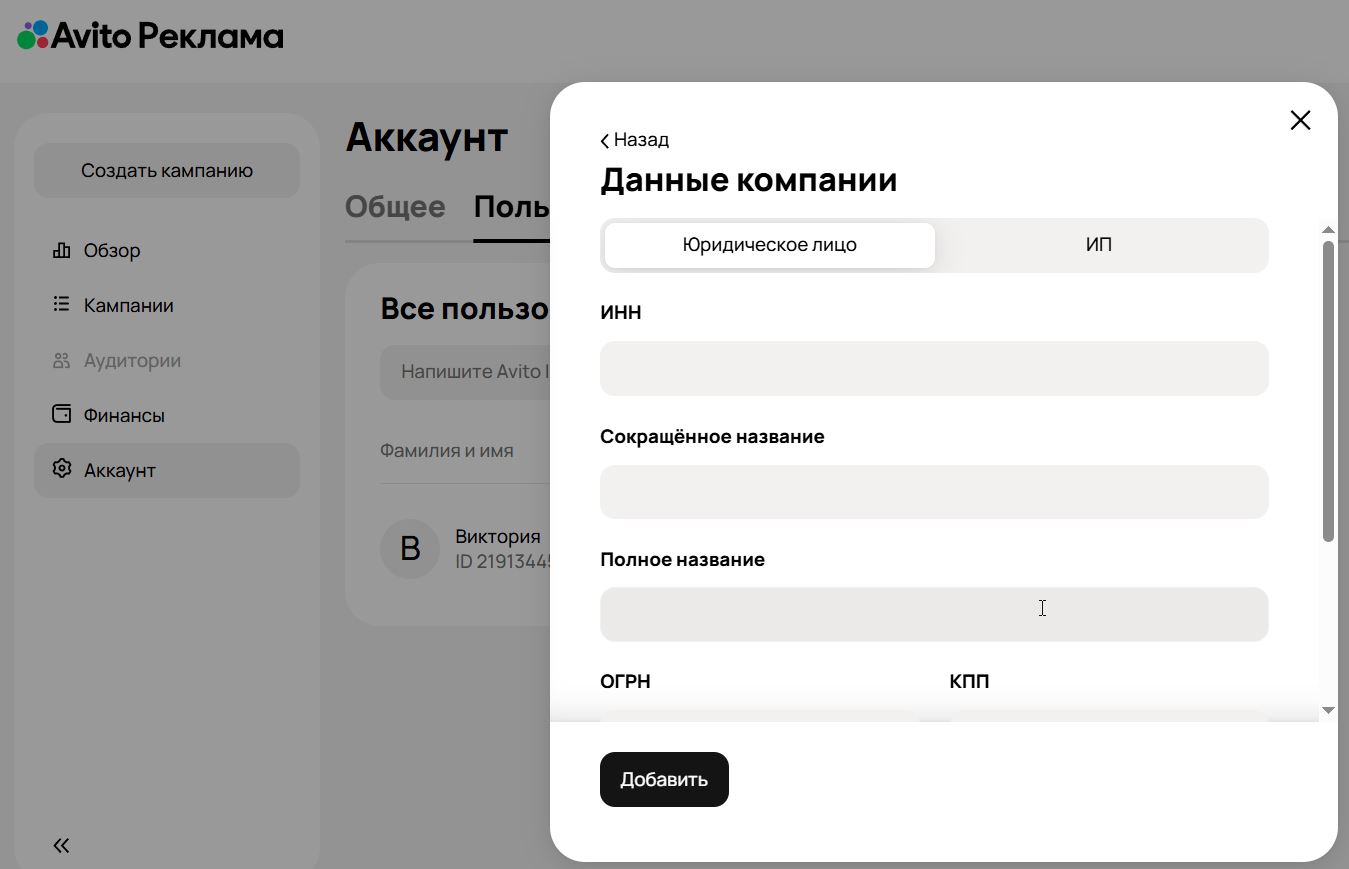Click the Кампании menu label
The width and height of the screenshot is (1349, 869).
pos(129,306)
